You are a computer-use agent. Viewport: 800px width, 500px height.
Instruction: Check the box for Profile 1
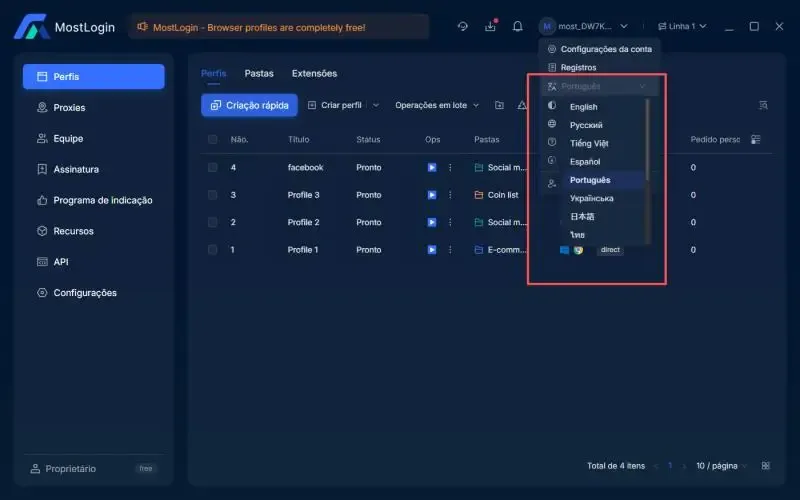click(x=213, y=249)
